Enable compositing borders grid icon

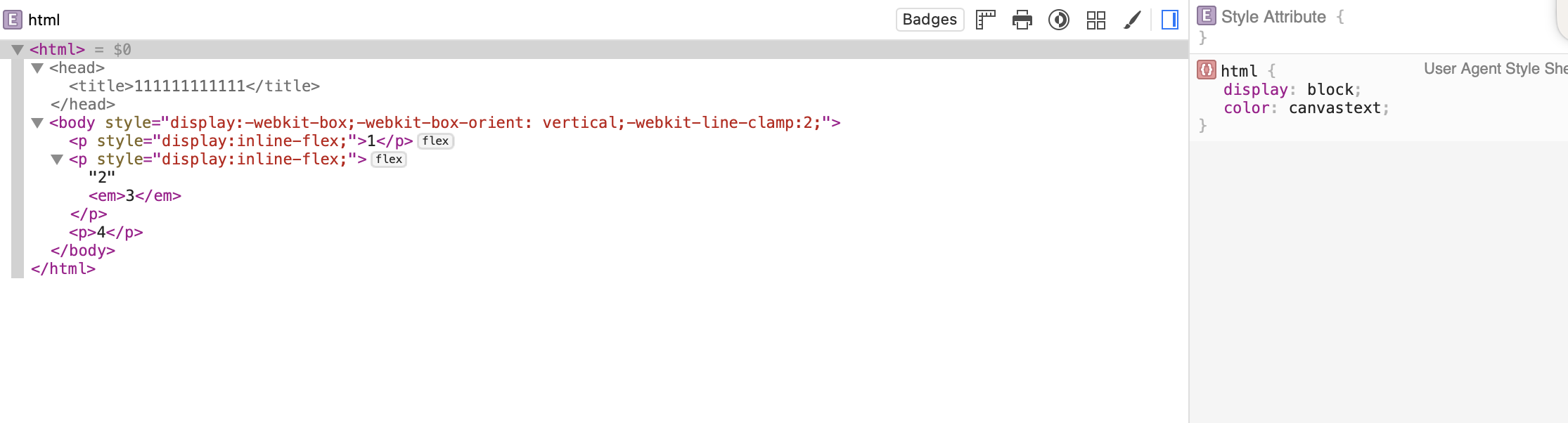[x=1096, y=20]
